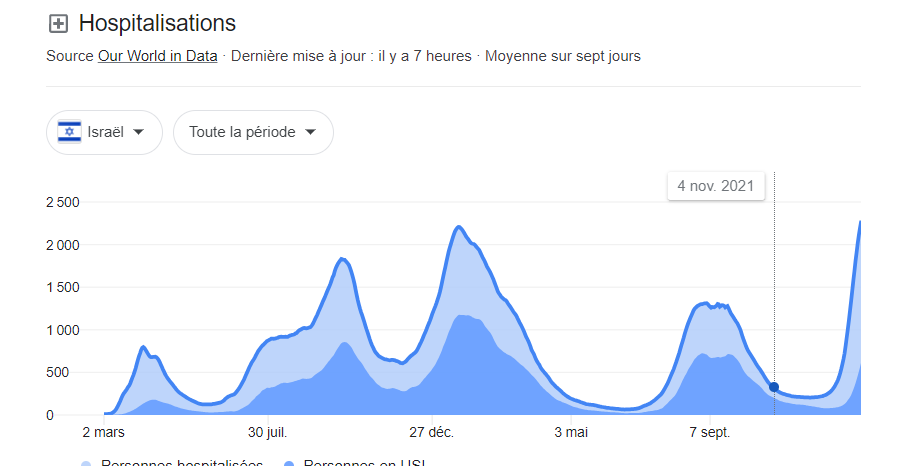Image resolution: width=907 pixels, height=466 pixels.
Task: Click the 30 juil. axis label
Action: click(266, 433)
